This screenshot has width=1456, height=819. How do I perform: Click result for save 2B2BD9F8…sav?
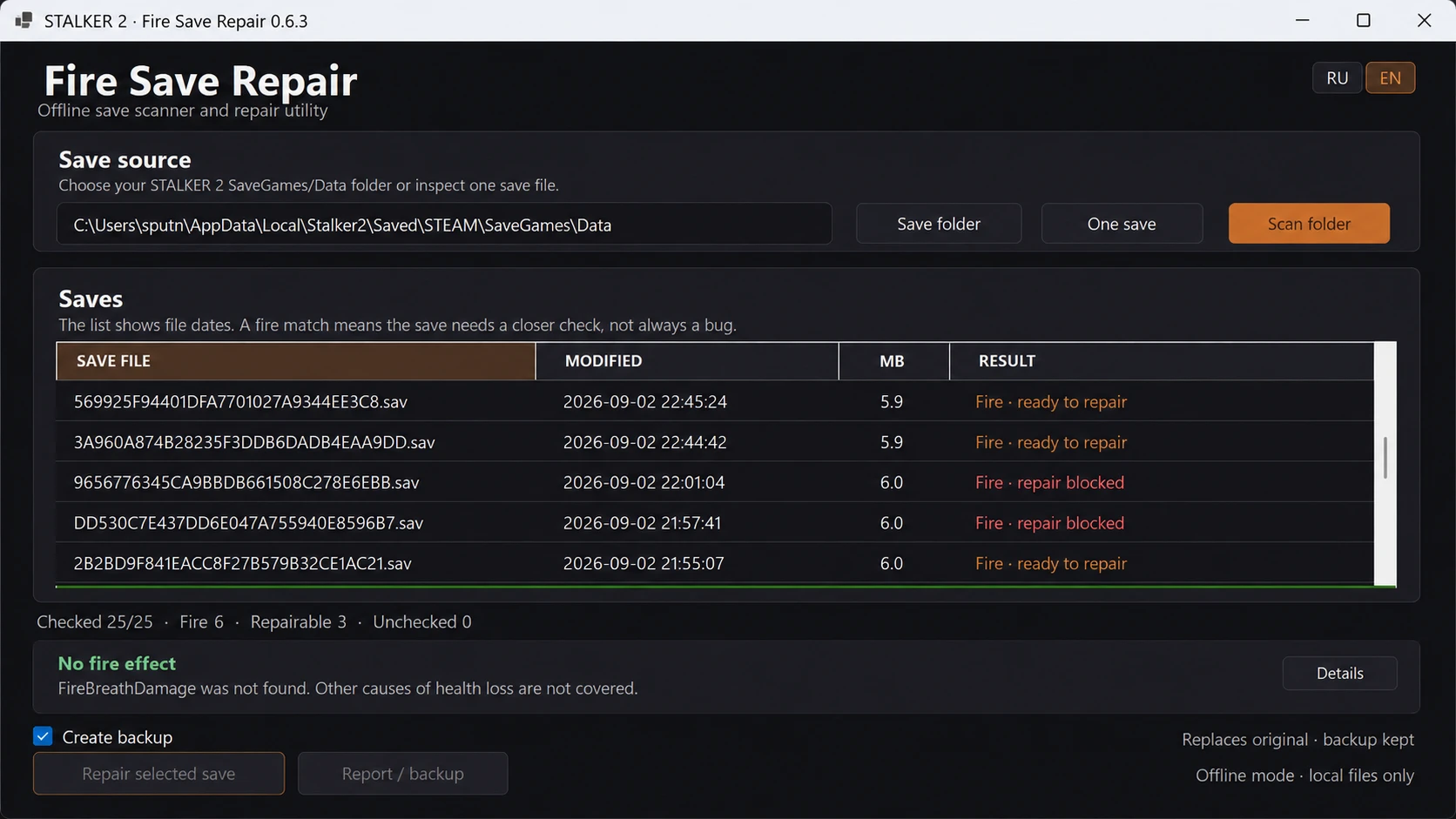(1051, 563)
